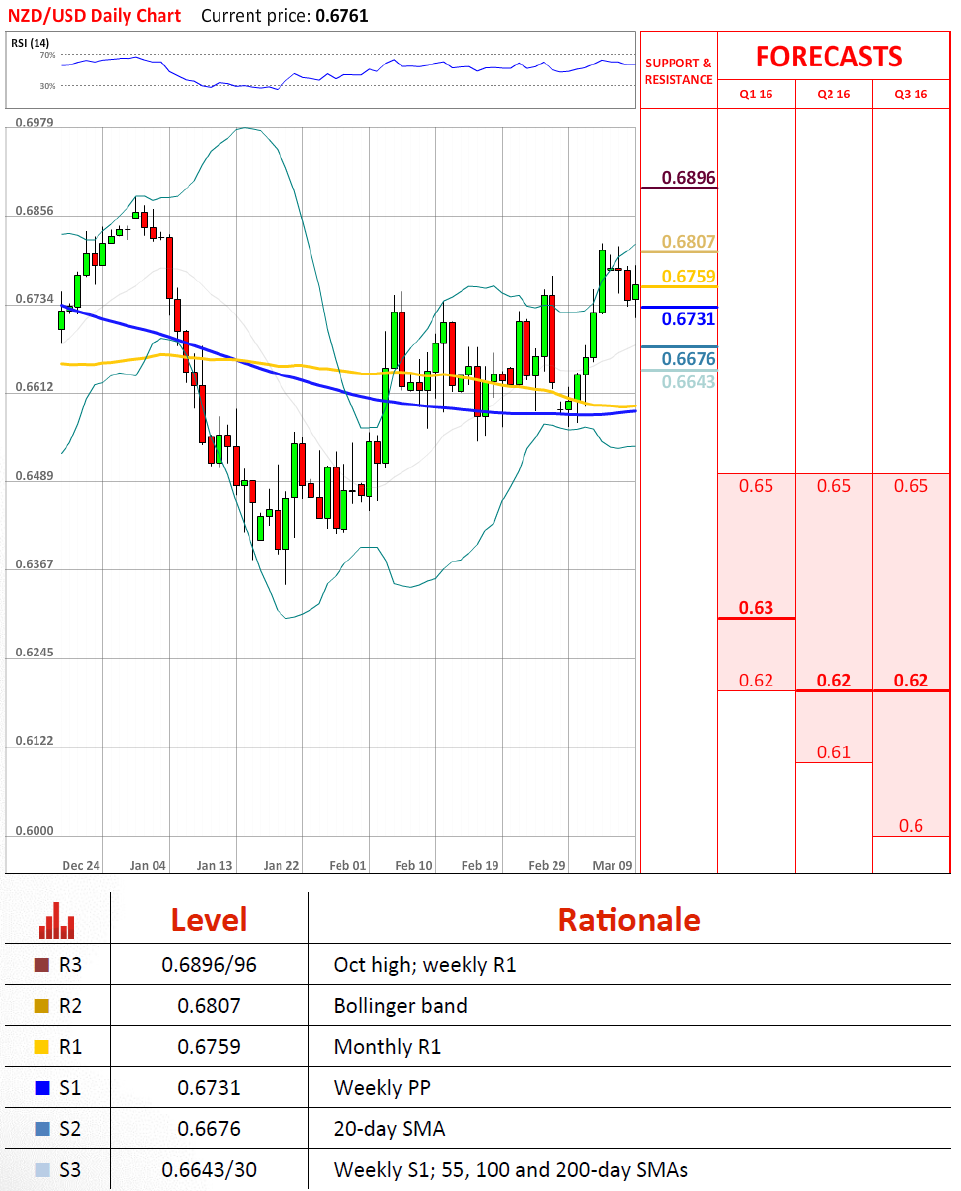Click the S1 blue color swatch
This screenshot has width=961, height=1191.
(43, 1088)
